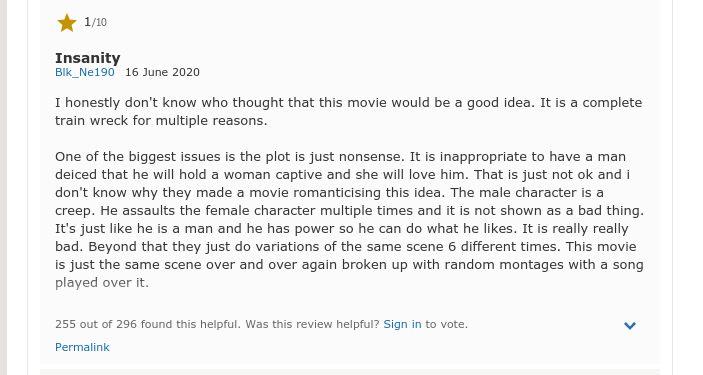Click the top edge of the next review card

click(350, 372)
